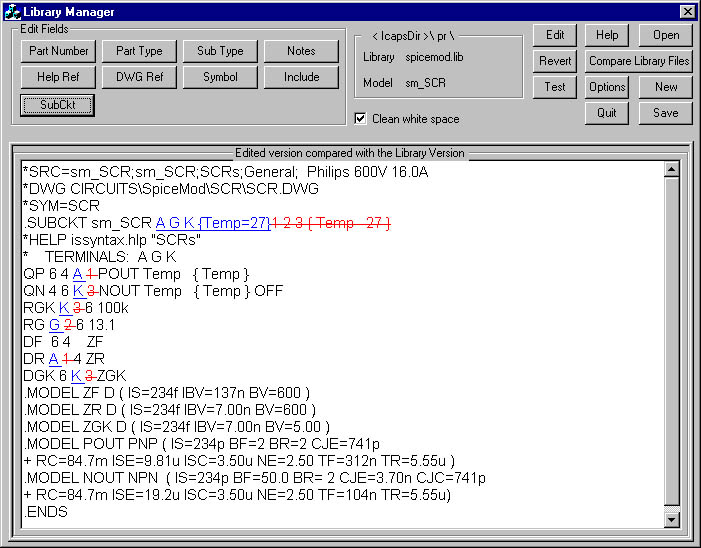This screenshot has height=548, width=701.
Task: Activate the SubCkt button
Action: click(x=57, y=104)
